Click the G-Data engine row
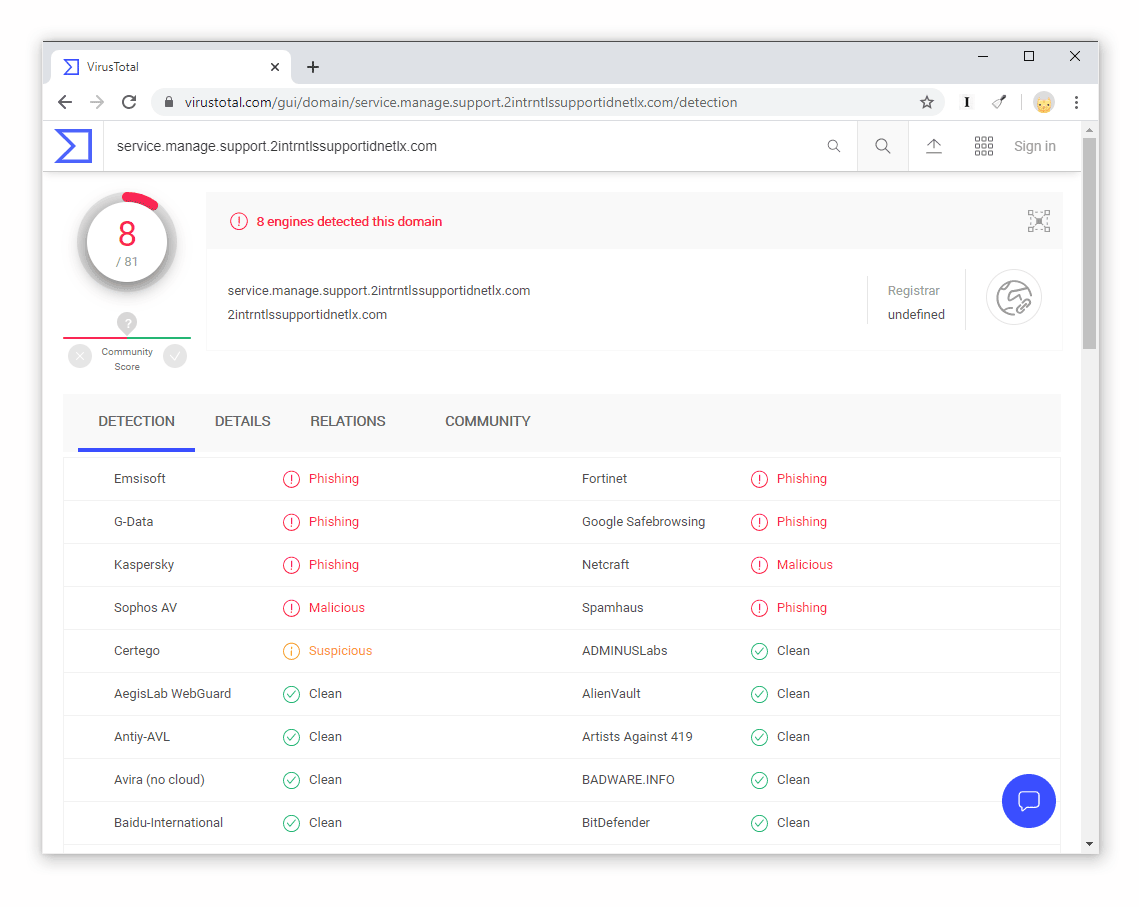 [x=313, y=522]
